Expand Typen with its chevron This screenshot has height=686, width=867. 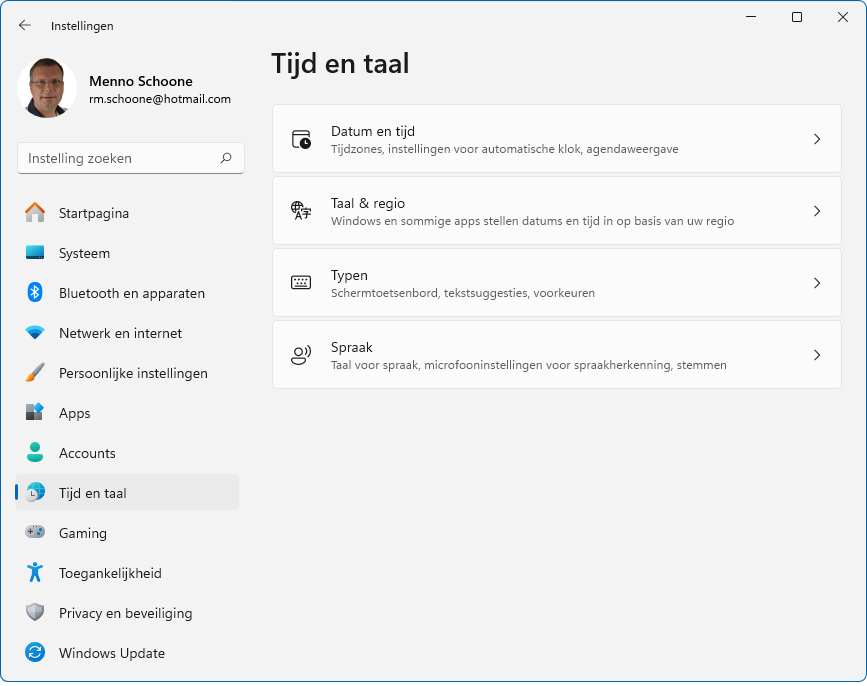click(x=817, y=283)
